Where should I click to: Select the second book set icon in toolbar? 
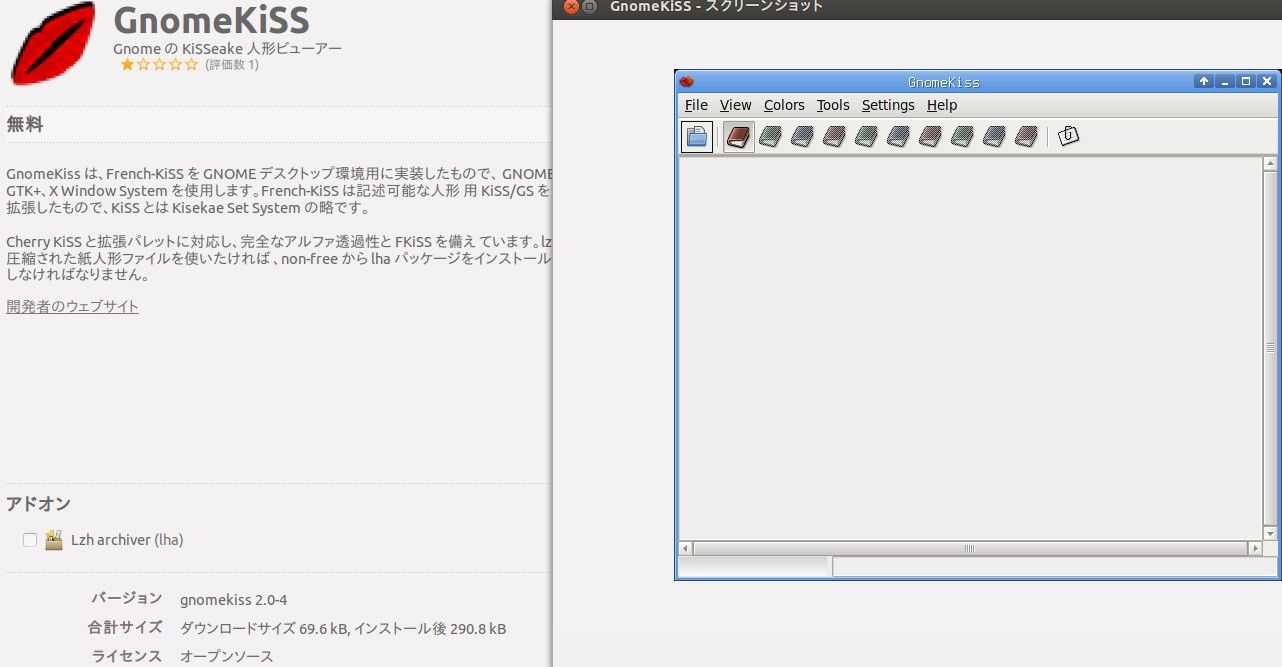[x=770, y=136]
